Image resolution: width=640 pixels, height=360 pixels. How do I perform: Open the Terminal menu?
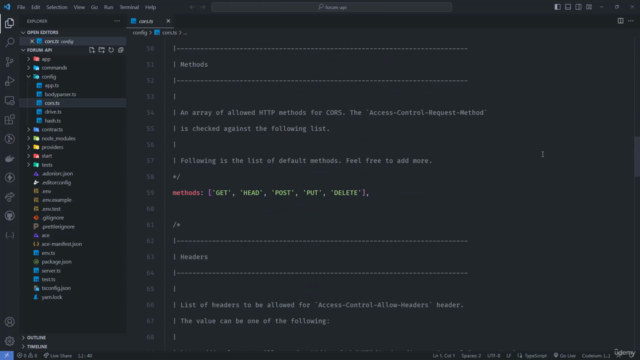pyautogui.click(x=129, y=7)
